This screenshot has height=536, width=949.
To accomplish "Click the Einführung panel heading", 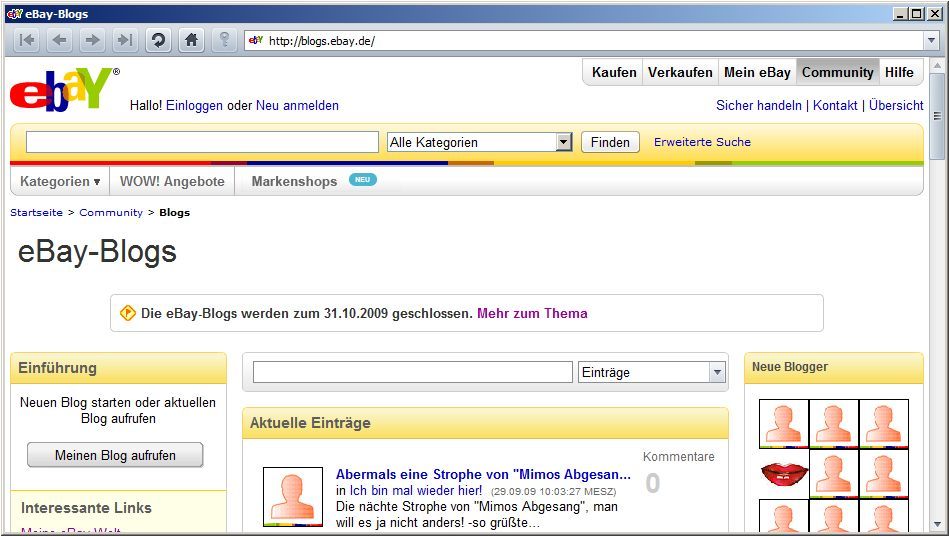I will tap(57, 368).
